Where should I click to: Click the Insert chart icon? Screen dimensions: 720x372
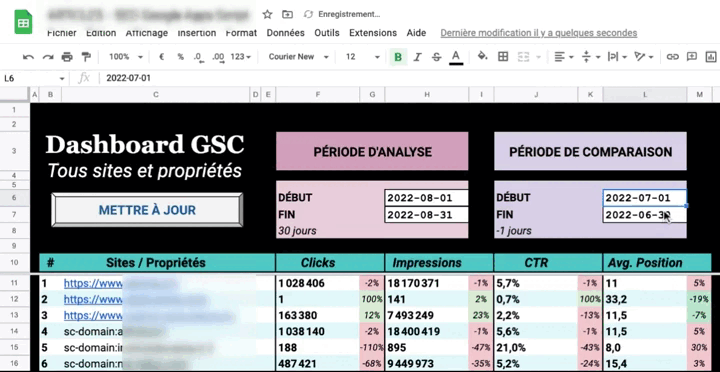tap(711, 56)
